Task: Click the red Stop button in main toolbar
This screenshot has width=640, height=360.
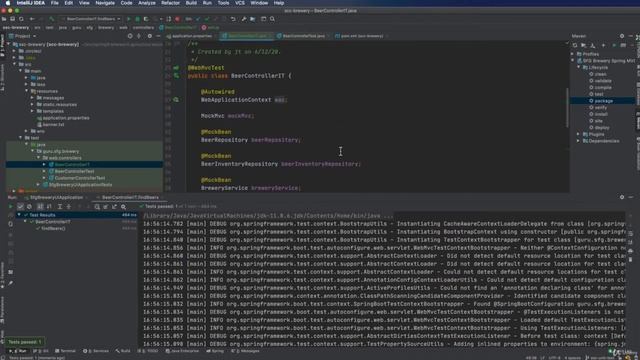Action: click(178, 19)
